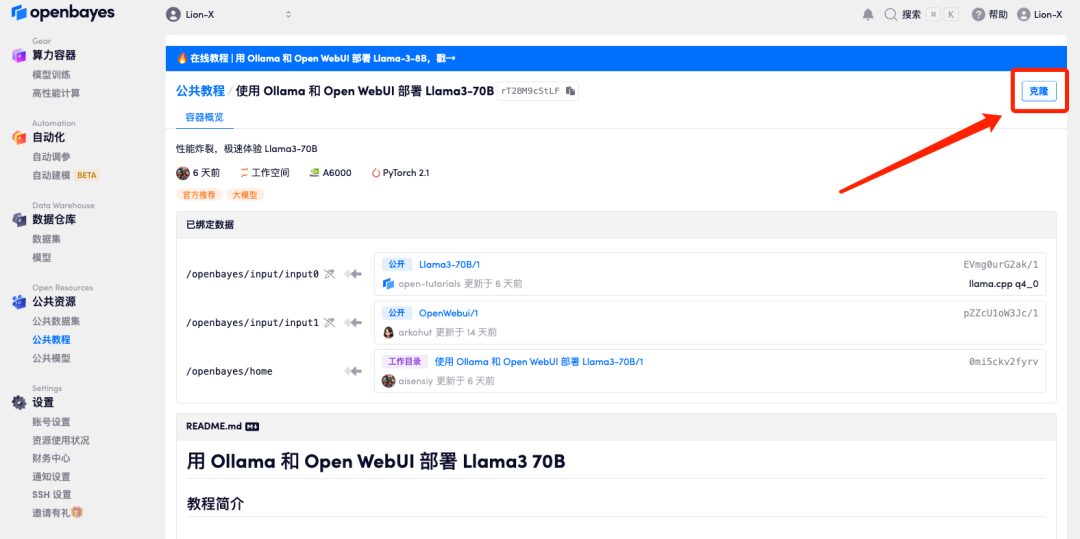Screen dimensions: 1080x539
Task: Open 资源使用状况 in the sidebar
Action: [x=61, y=441]
